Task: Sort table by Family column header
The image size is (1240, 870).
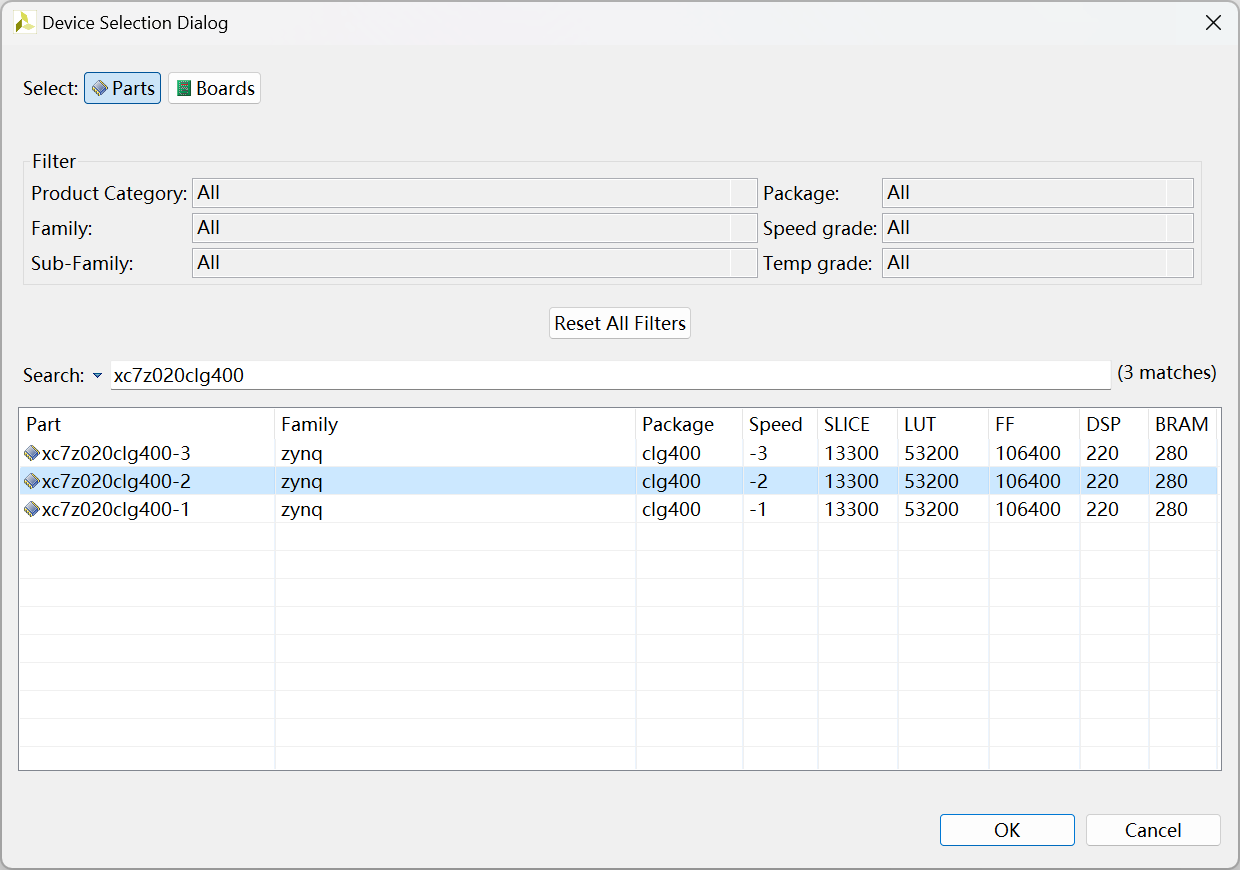Action: 456,424
